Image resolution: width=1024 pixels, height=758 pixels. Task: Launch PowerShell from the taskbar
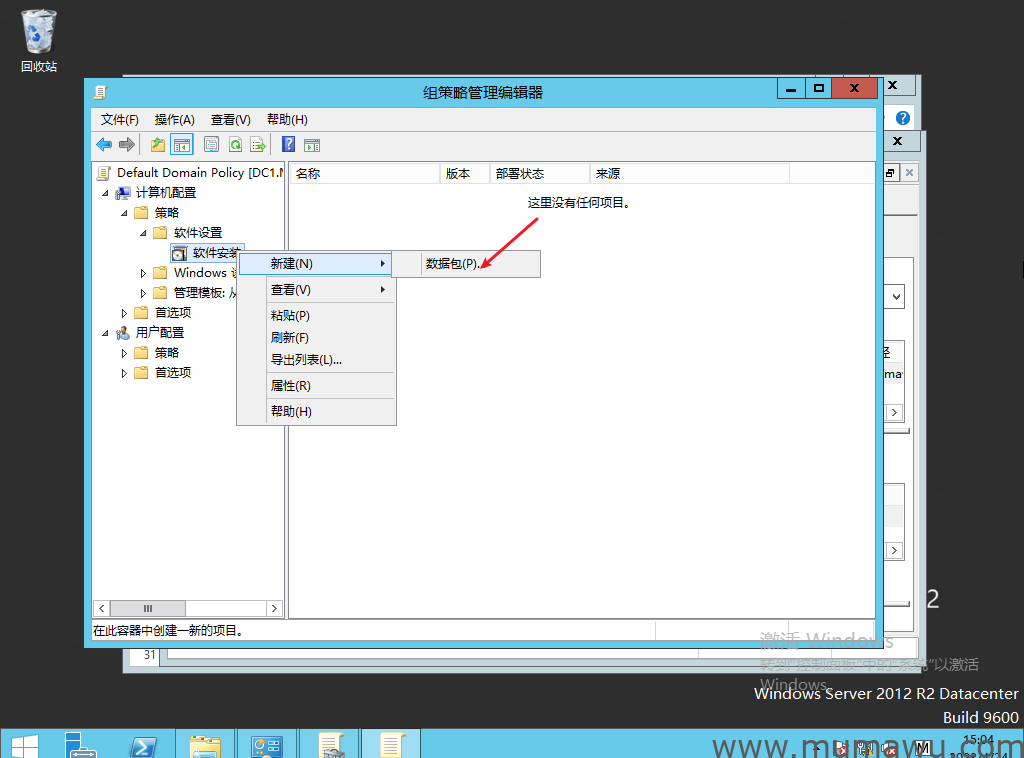143,746
